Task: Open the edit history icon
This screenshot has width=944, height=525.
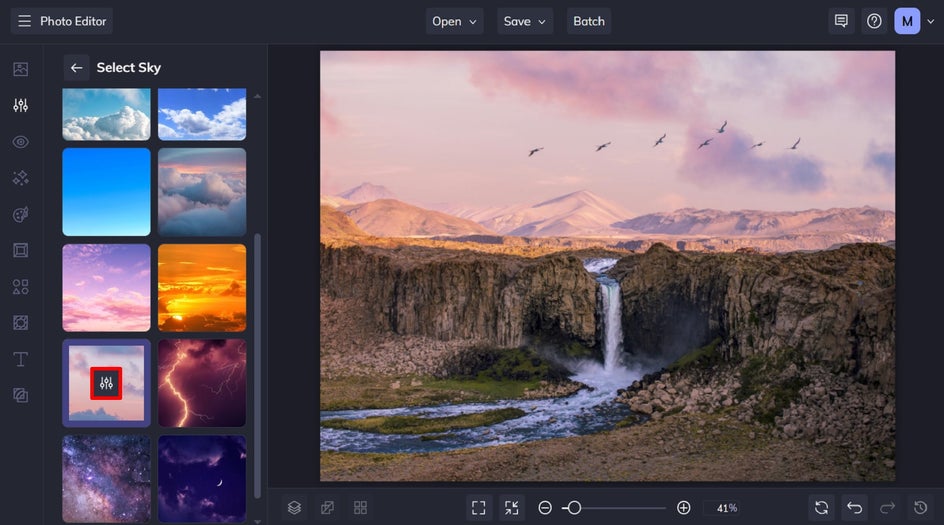Action: (x=921, y=508)
